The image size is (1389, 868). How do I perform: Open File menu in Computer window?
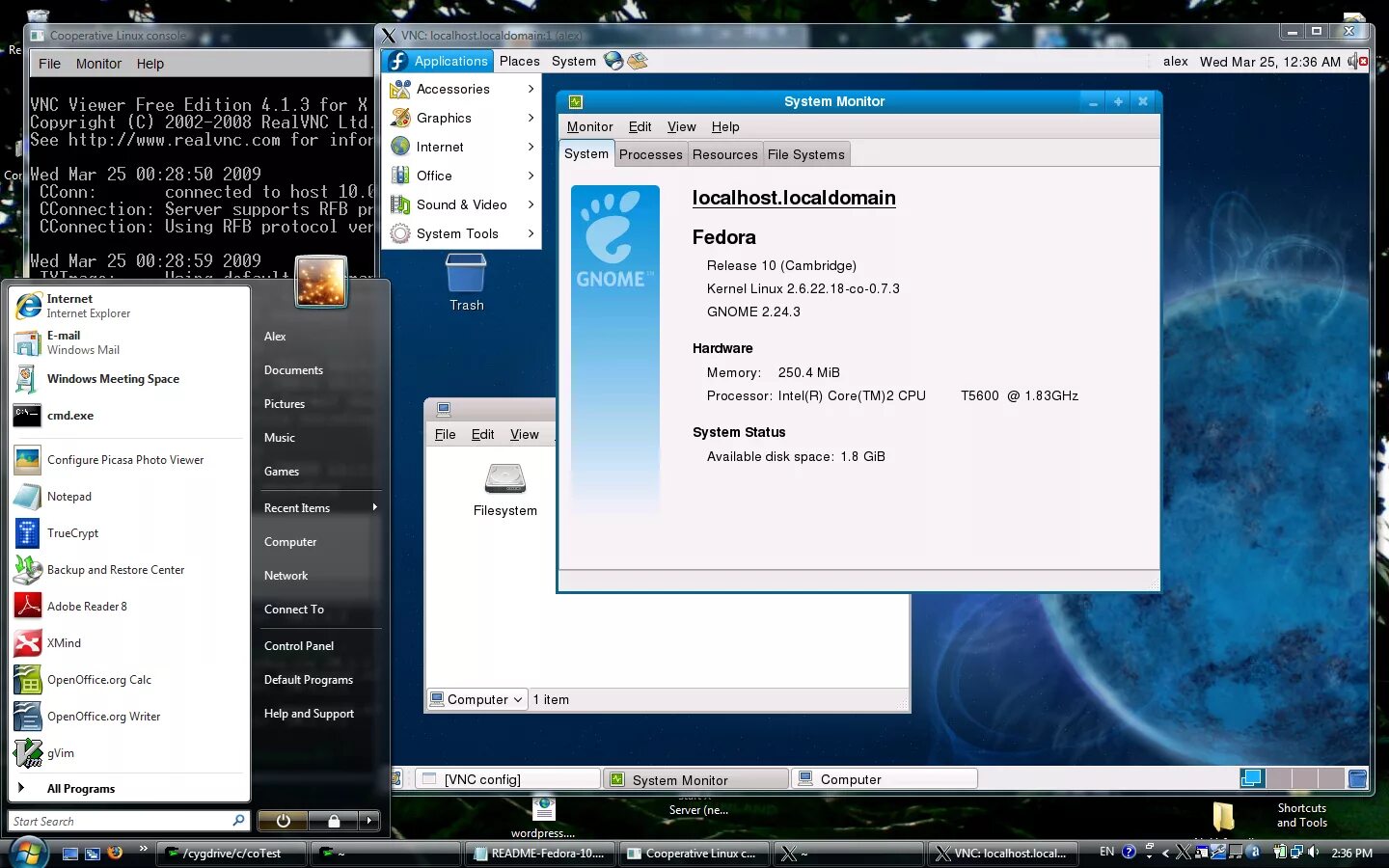coord(445,434)
